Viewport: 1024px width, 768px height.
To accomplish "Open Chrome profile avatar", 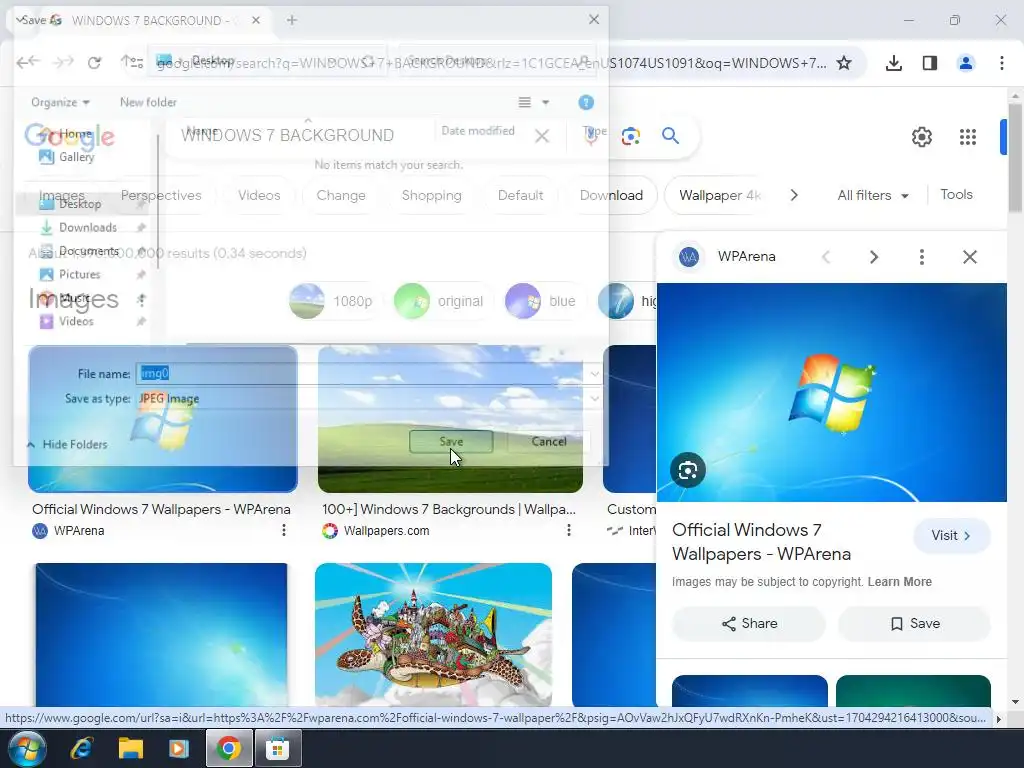I will (x=965, y=63).
